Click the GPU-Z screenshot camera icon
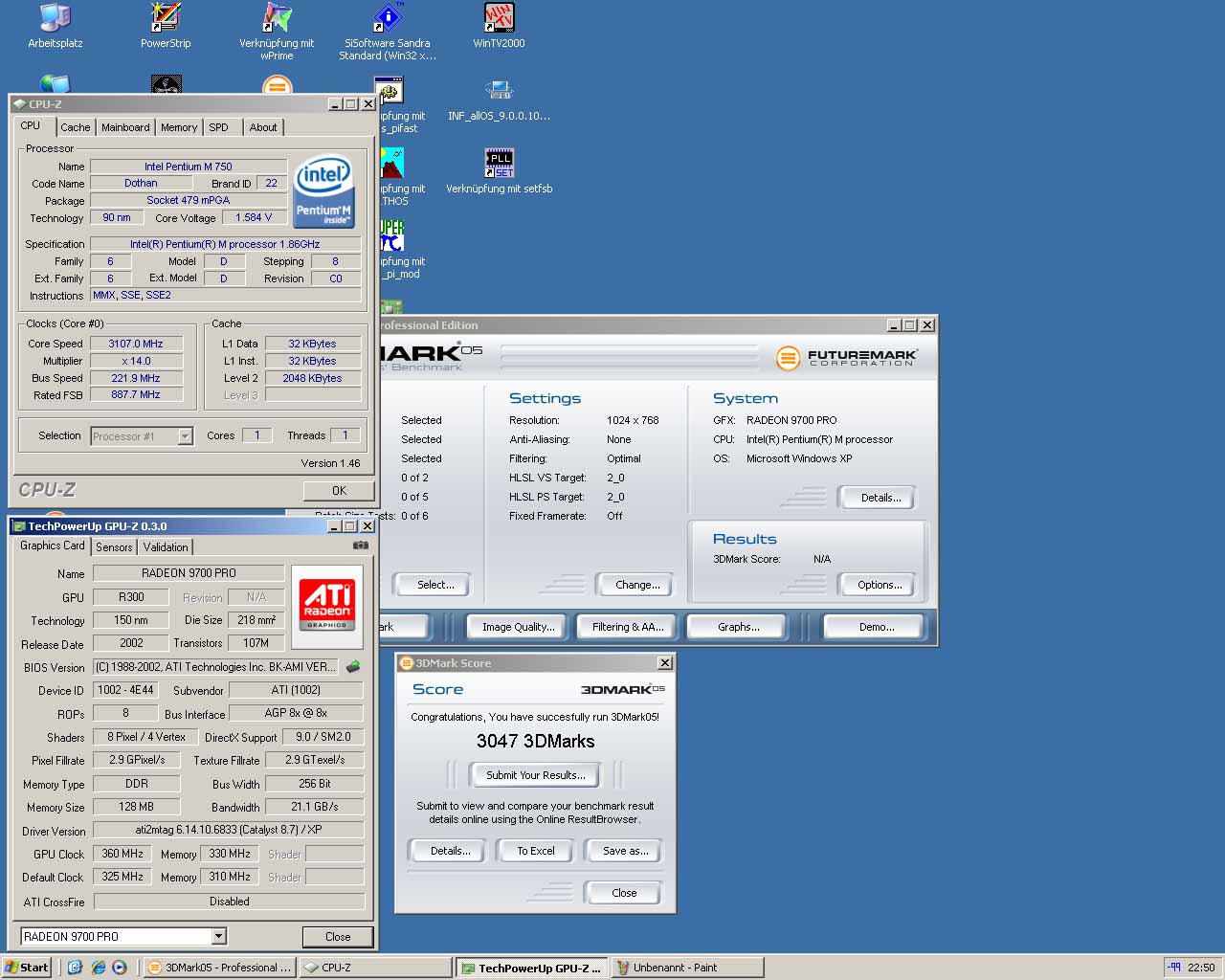The height and width of the screenshot is (980, 1225). 360,546
